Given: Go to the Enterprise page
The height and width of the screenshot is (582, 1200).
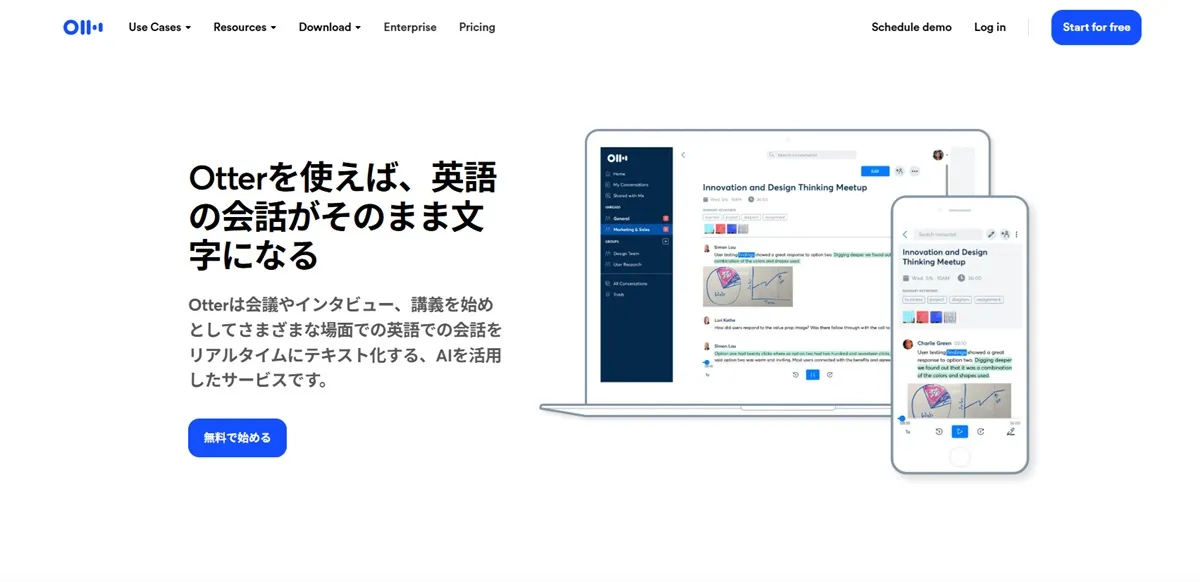Looking at the screenshot, I should [x=410, y=27].
